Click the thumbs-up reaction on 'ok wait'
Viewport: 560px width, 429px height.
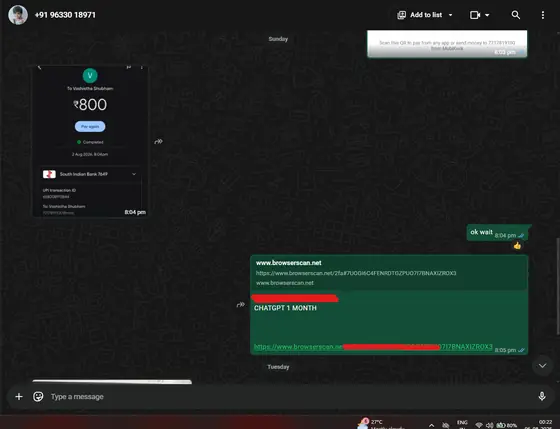pos(517,246)
